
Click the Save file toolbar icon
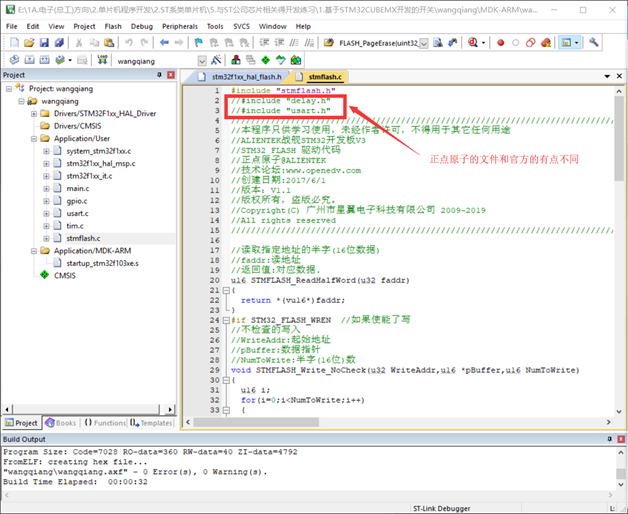[45, 43]
